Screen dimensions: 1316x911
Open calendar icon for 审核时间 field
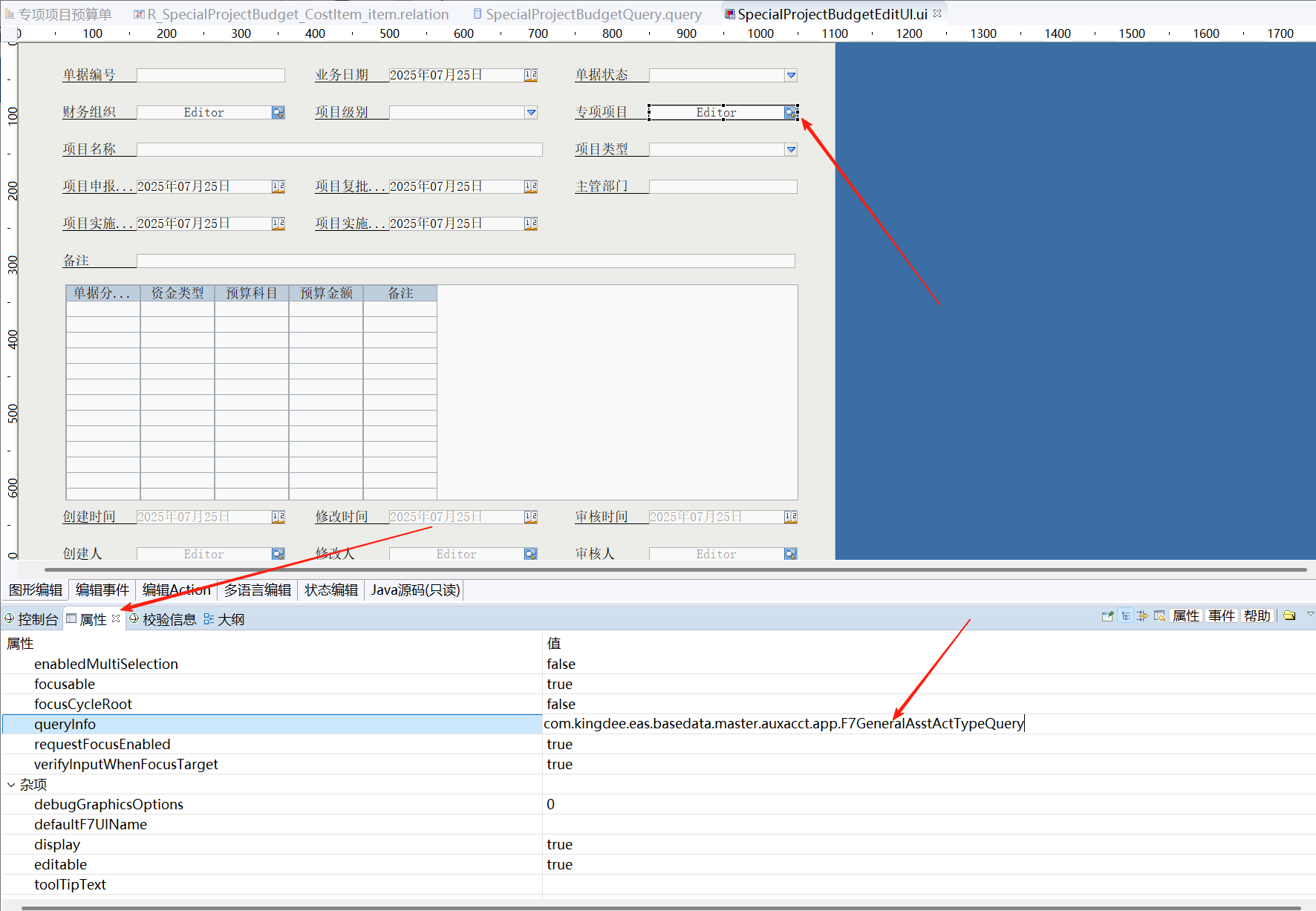click(x=790, y=517)
